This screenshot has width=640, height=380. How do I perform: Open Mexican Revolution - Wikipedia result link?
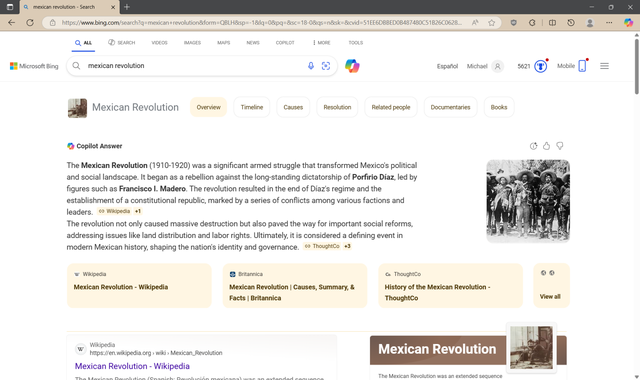click(x=132, y=366)
